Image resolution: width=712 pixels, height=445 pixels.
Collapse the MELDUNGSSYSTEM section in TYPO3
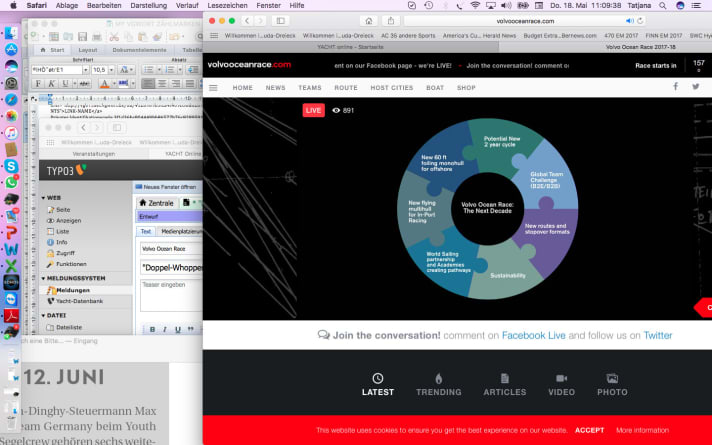coord(43,278)
